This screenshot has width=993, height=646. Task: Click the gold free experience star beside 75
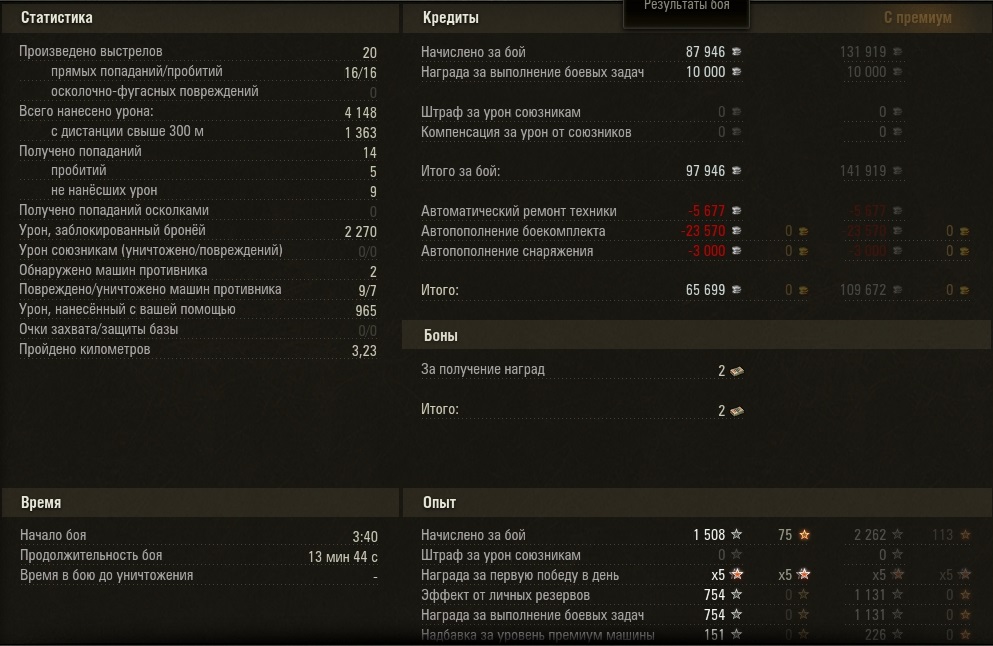click(804, 535)
